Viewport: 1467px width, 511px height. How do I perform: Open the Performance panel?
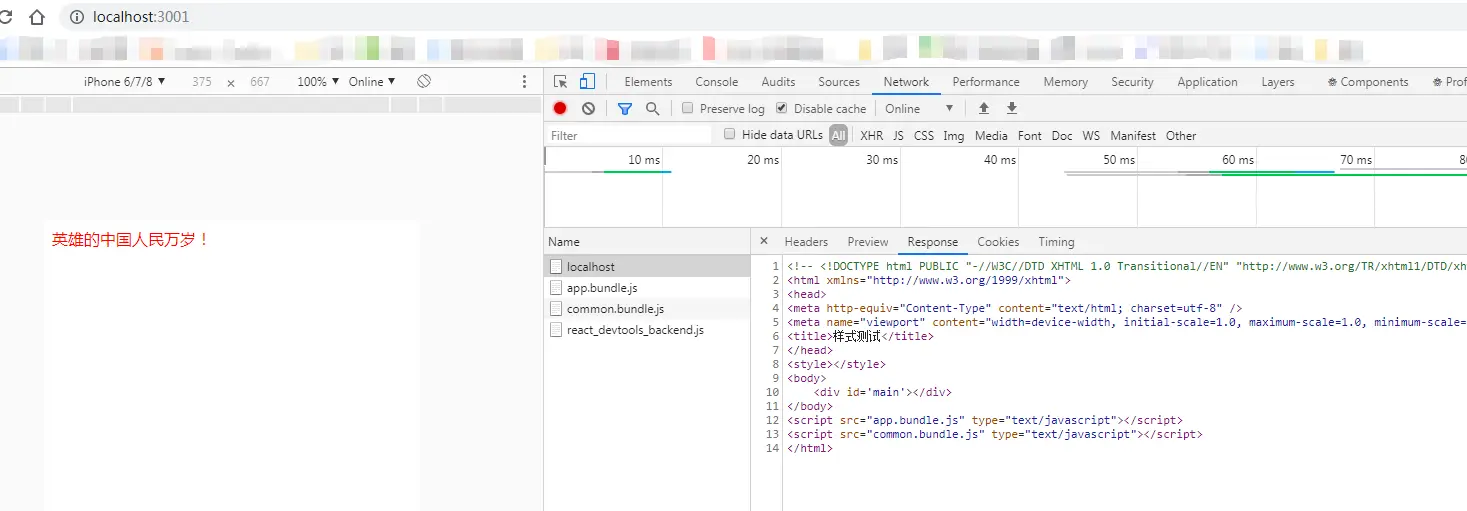pos(986,82)
